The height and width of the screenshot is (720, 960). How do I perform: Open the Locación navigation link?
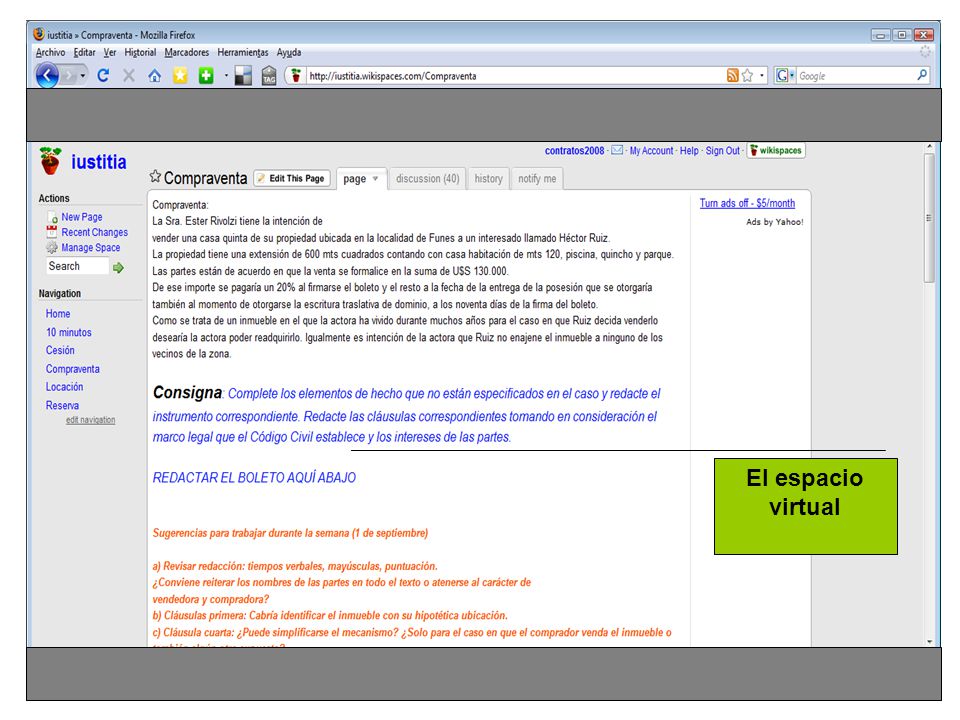click(x=64, y=387)
